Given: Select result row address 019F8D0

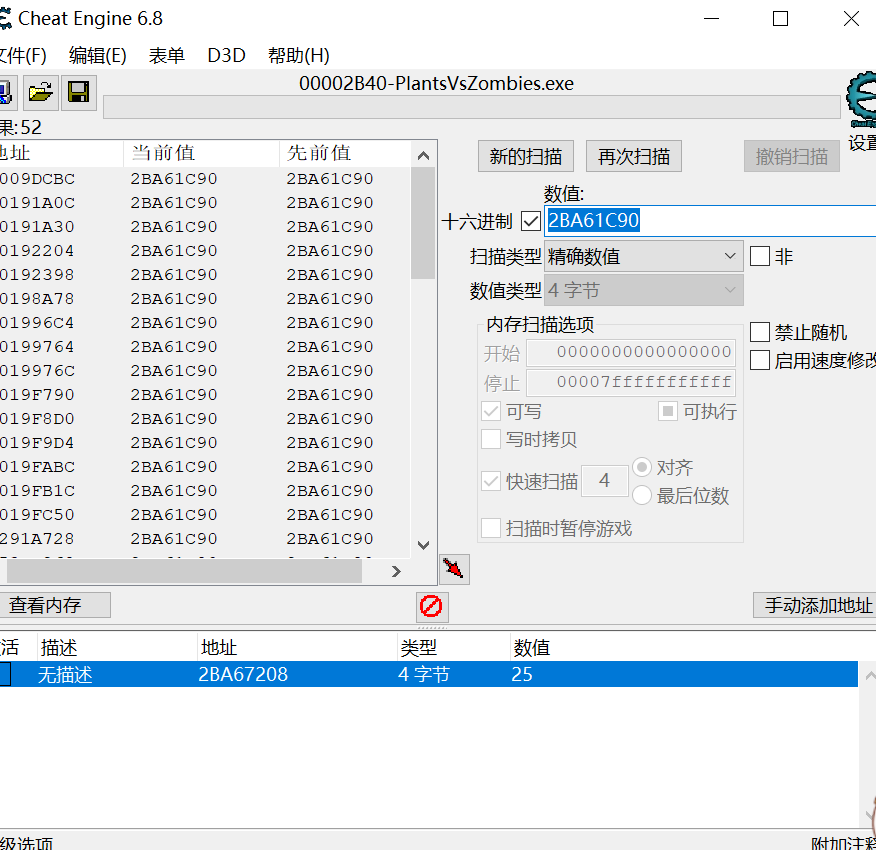Looking at the screenshot, I should [205, 419].
